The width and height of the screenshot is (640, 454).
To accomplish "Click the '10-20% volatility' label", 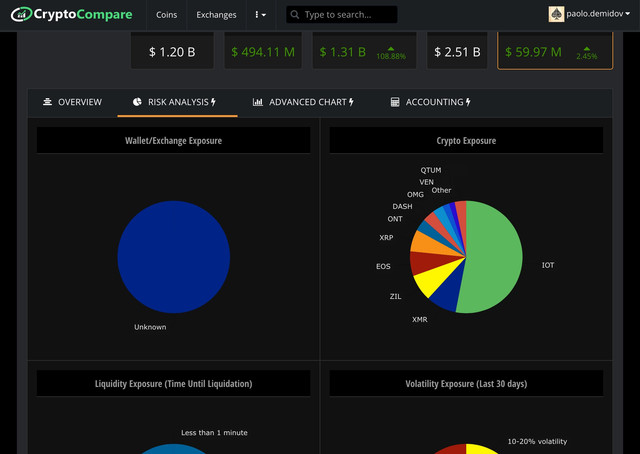I will point(537,442).
